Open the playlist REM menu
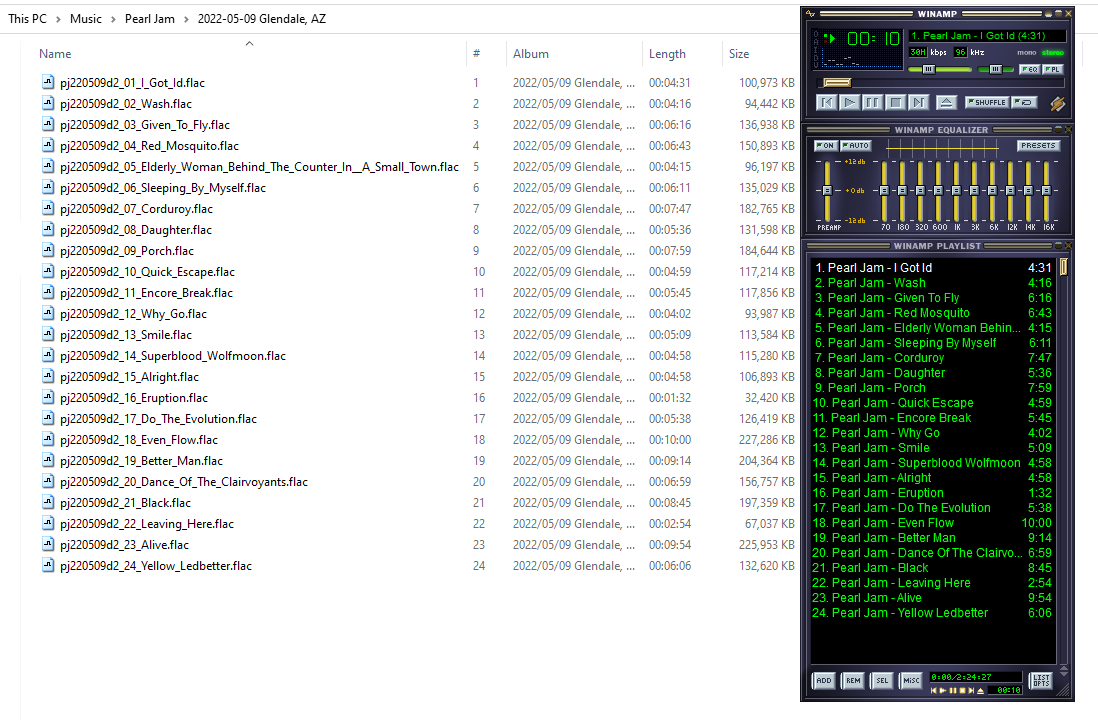The image size is (1098, 720). [853, 680]
